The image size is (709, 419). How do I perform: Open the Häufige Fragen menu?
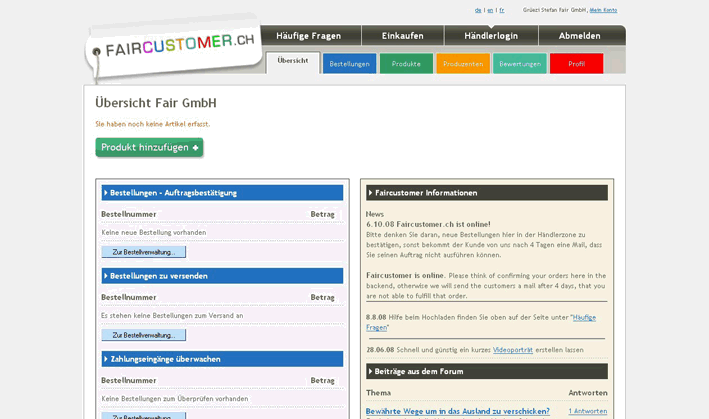tap(309, 36)
